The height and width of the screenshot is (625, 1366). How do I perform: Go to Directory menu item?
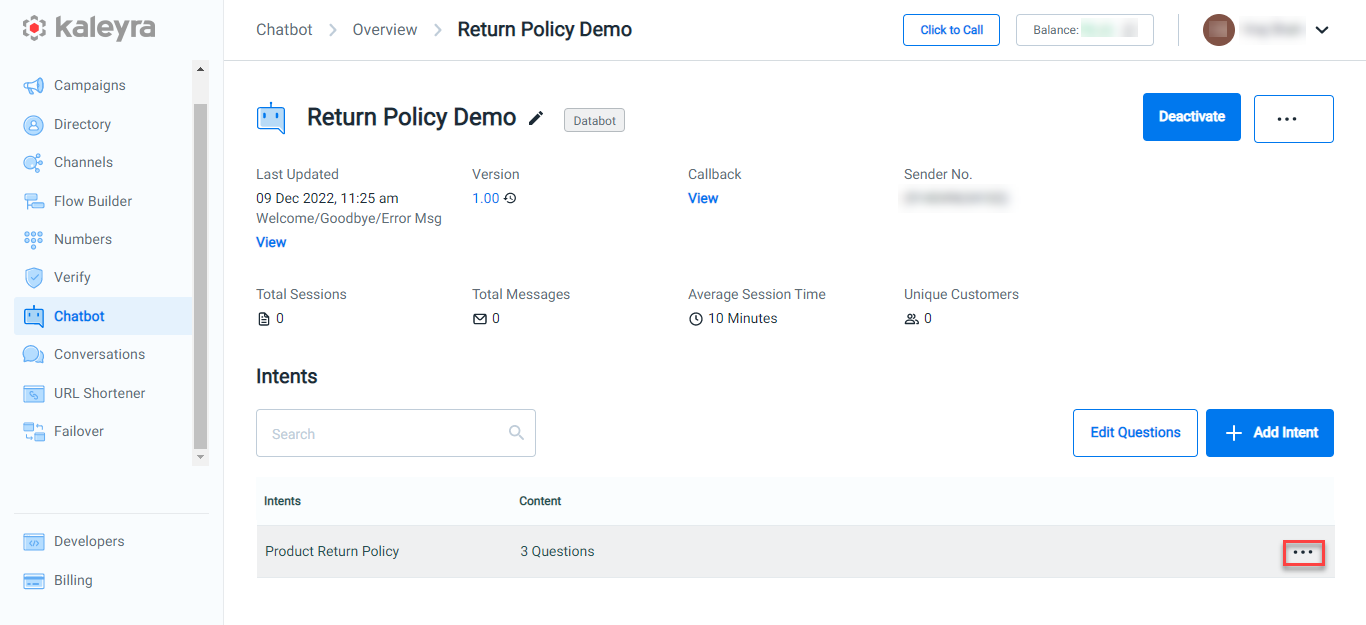82,125
